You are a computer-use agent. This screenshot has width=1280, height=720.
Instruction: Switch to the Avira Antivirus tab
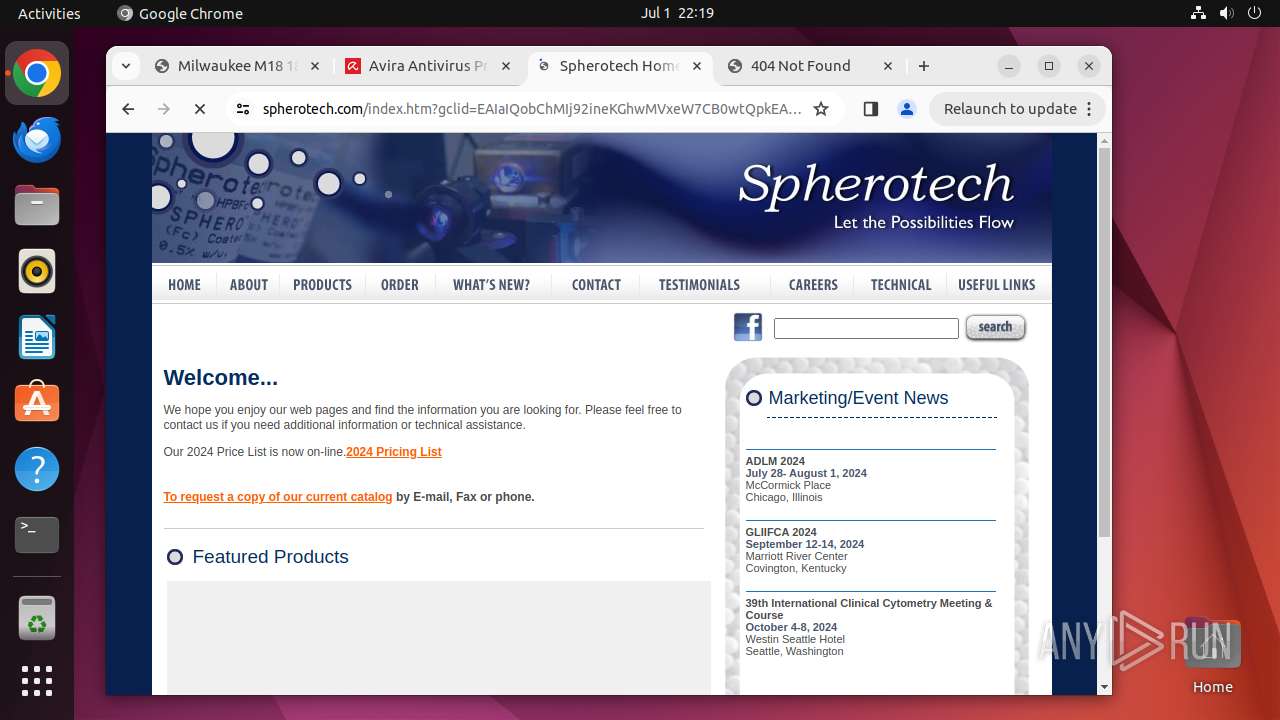(428, 66)
